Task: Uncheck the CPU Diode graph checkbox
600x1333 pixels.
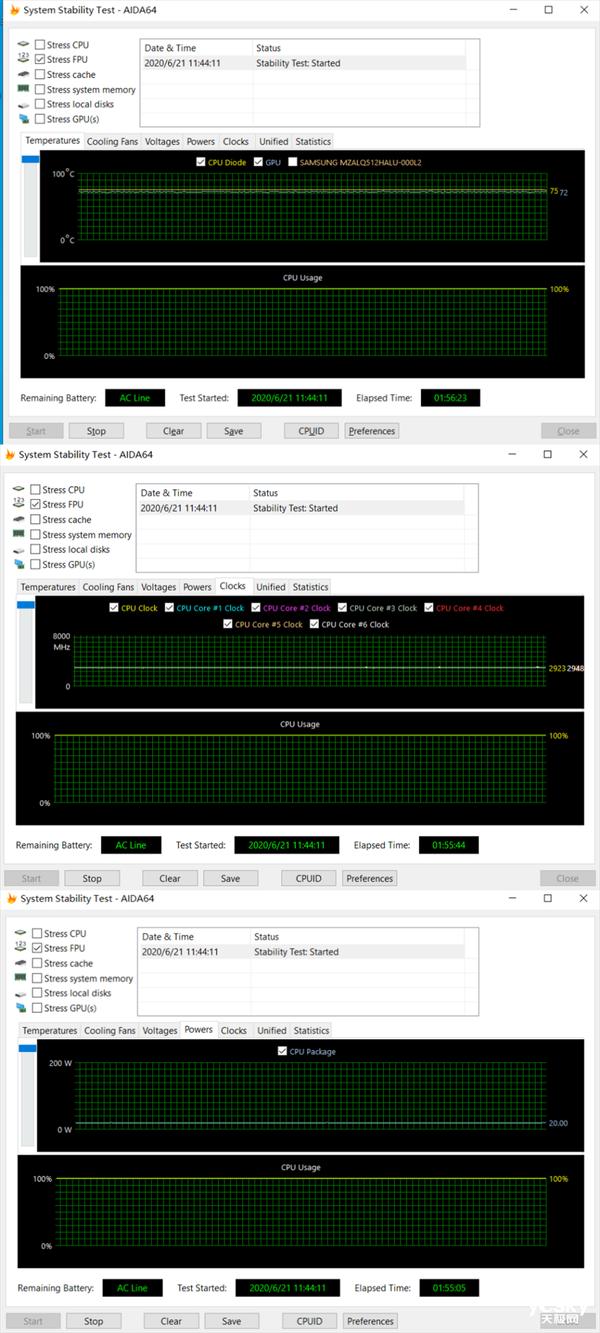Action: (x=201, y=162)
